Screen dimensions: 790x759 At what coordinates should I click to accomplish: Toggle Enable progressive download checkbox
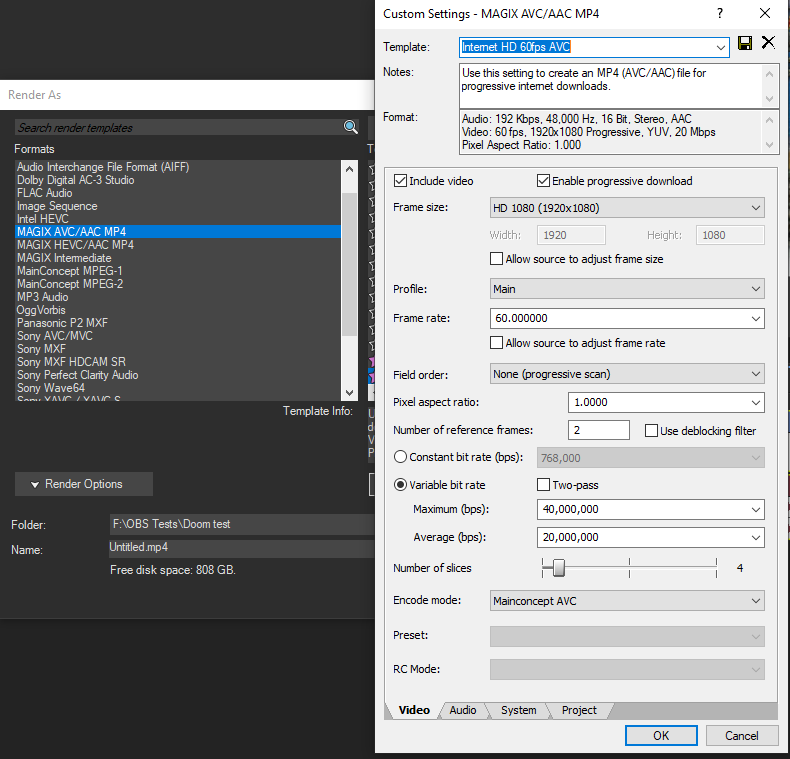point(543,180)
